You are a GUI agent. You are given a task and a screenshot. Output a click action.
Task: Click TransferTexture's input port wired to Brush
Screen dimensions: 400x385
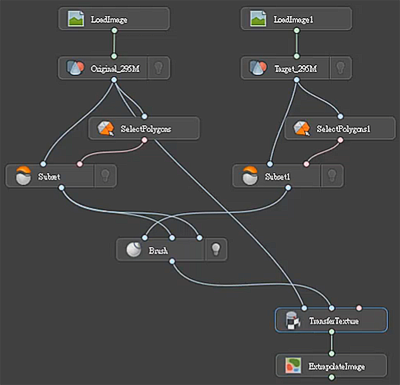click(x=331, y=308)
